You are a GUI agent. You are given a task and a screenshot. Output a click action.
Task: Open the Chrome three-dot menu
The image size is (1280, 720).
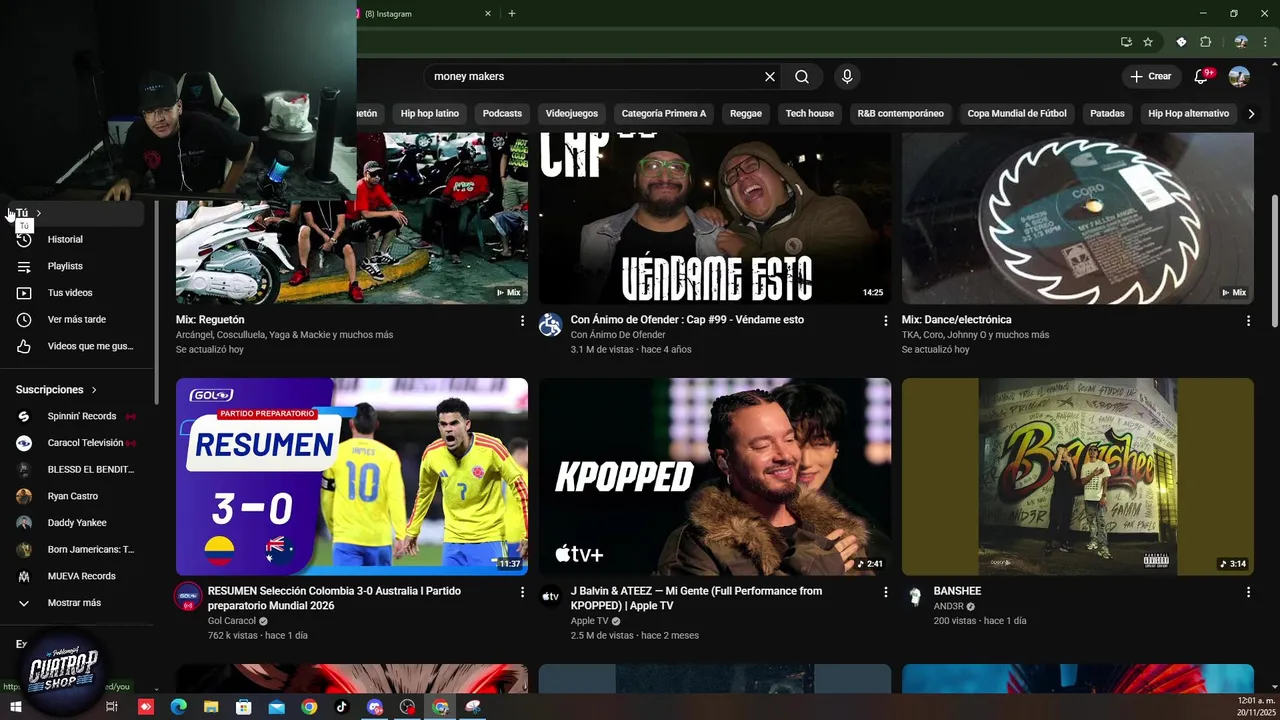click(x=1264, y=42)
